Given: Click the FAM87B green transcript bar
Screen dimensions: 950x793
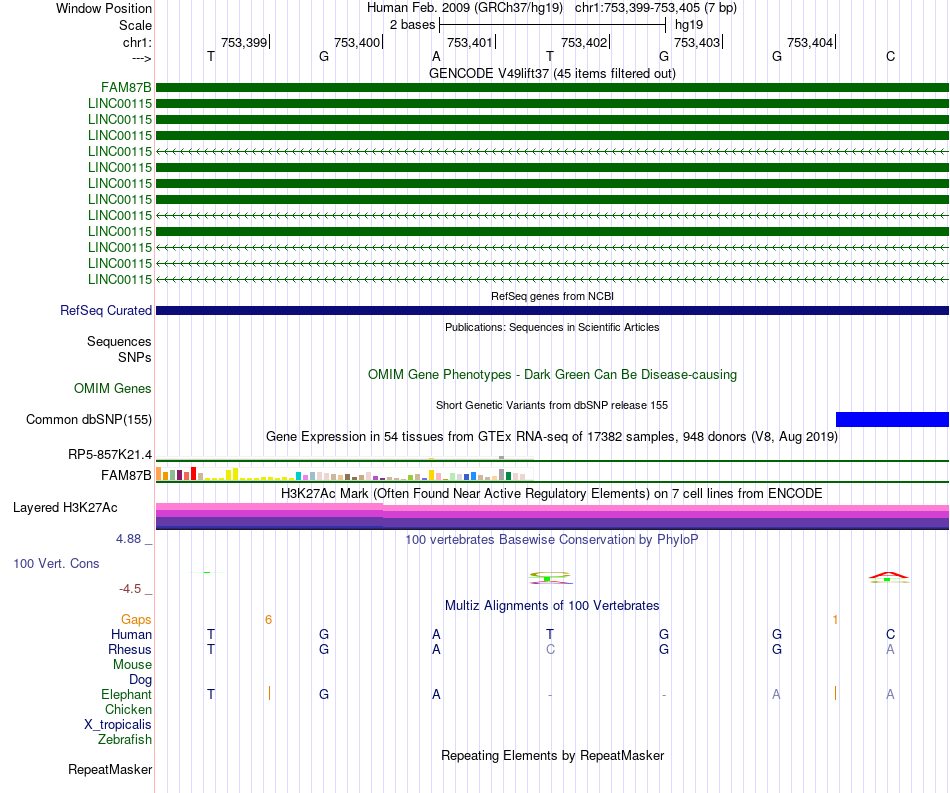Looking at the screenshot, I should coord(552,87).
